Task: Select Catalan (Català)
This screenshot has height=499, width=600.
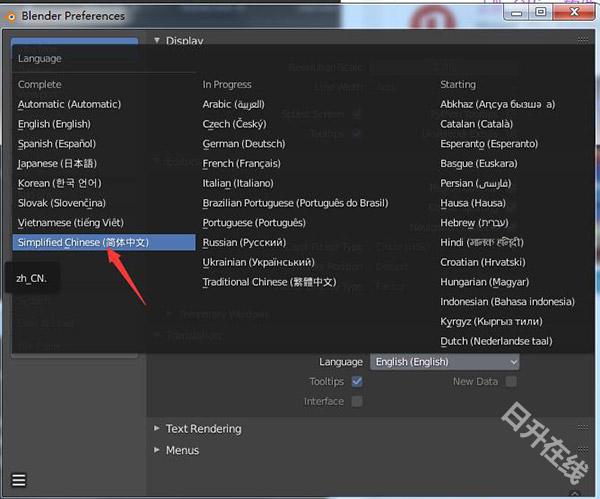Action: tap(476, 124)
